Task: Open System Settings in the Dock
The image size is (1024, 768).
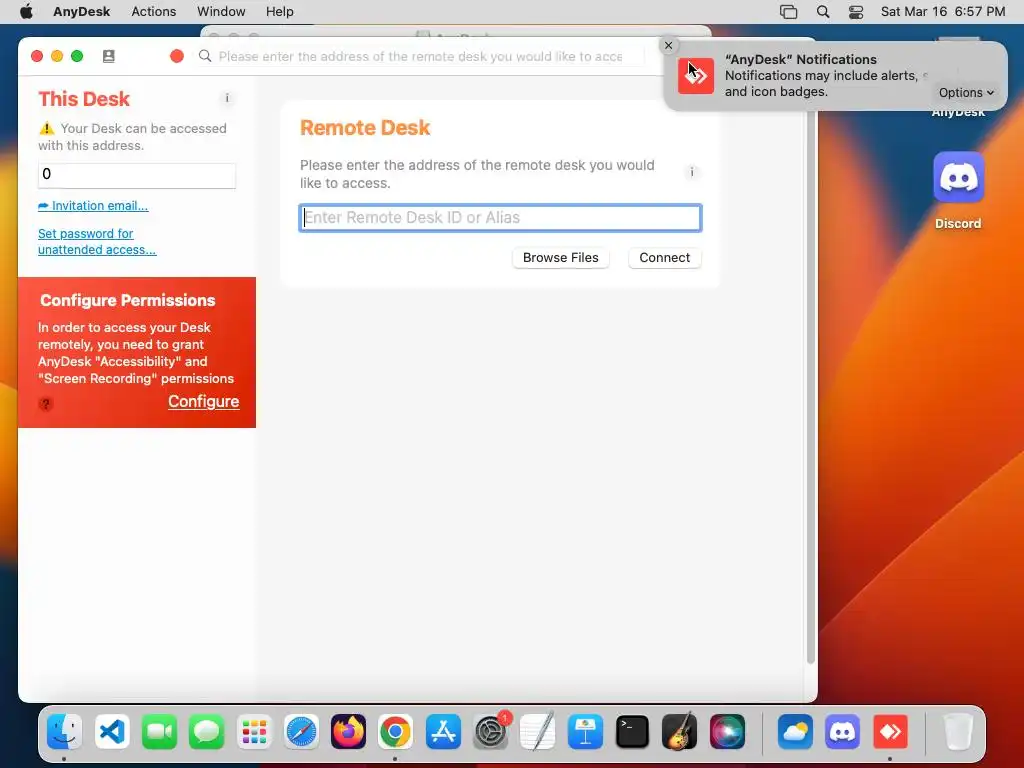Action: click(490, 731)
